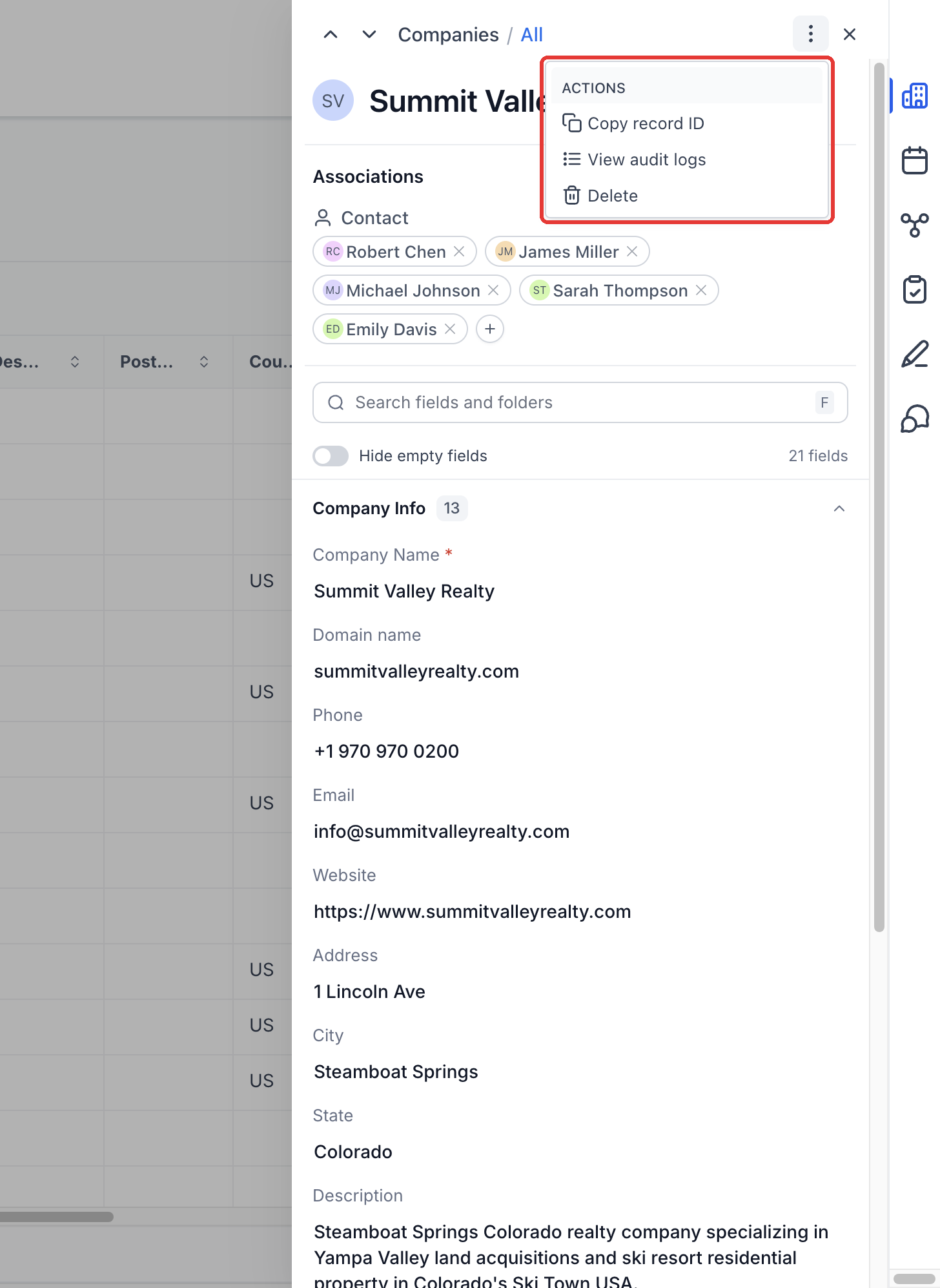Sort the Post... column
The image size is (940, 1288).
pos(204,362)
